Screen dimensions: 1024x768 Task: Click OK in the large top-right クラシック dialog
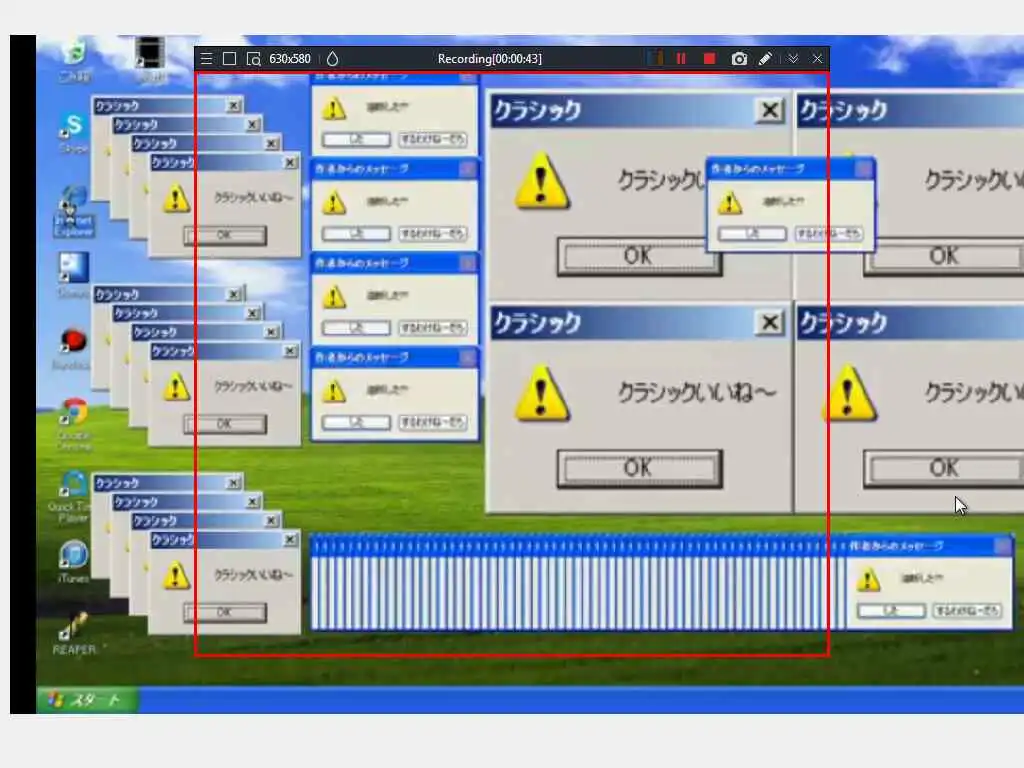(x=944, y=257)
